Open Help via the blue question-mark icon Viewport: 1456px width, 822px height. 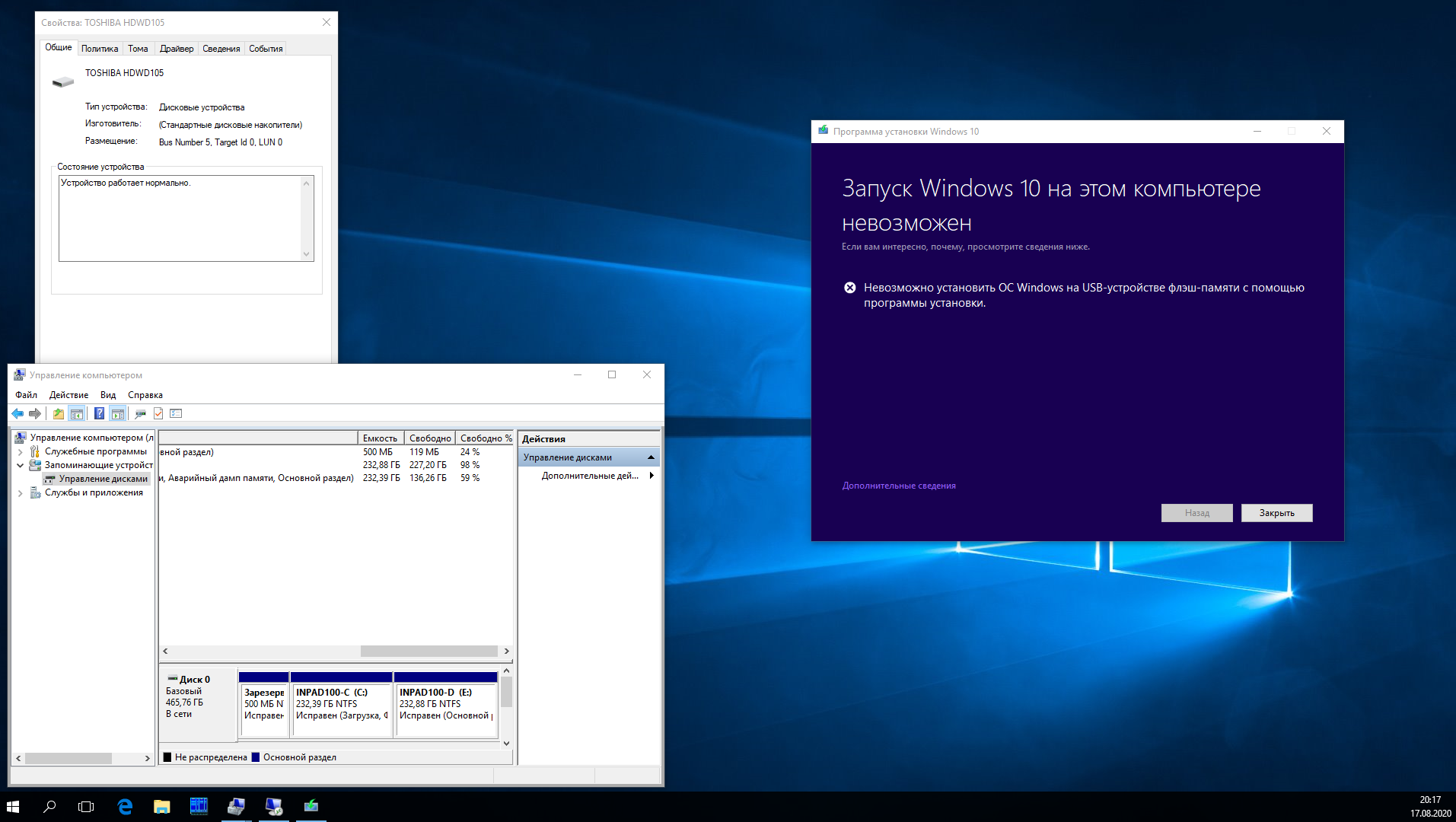click(x=99, y=413)
